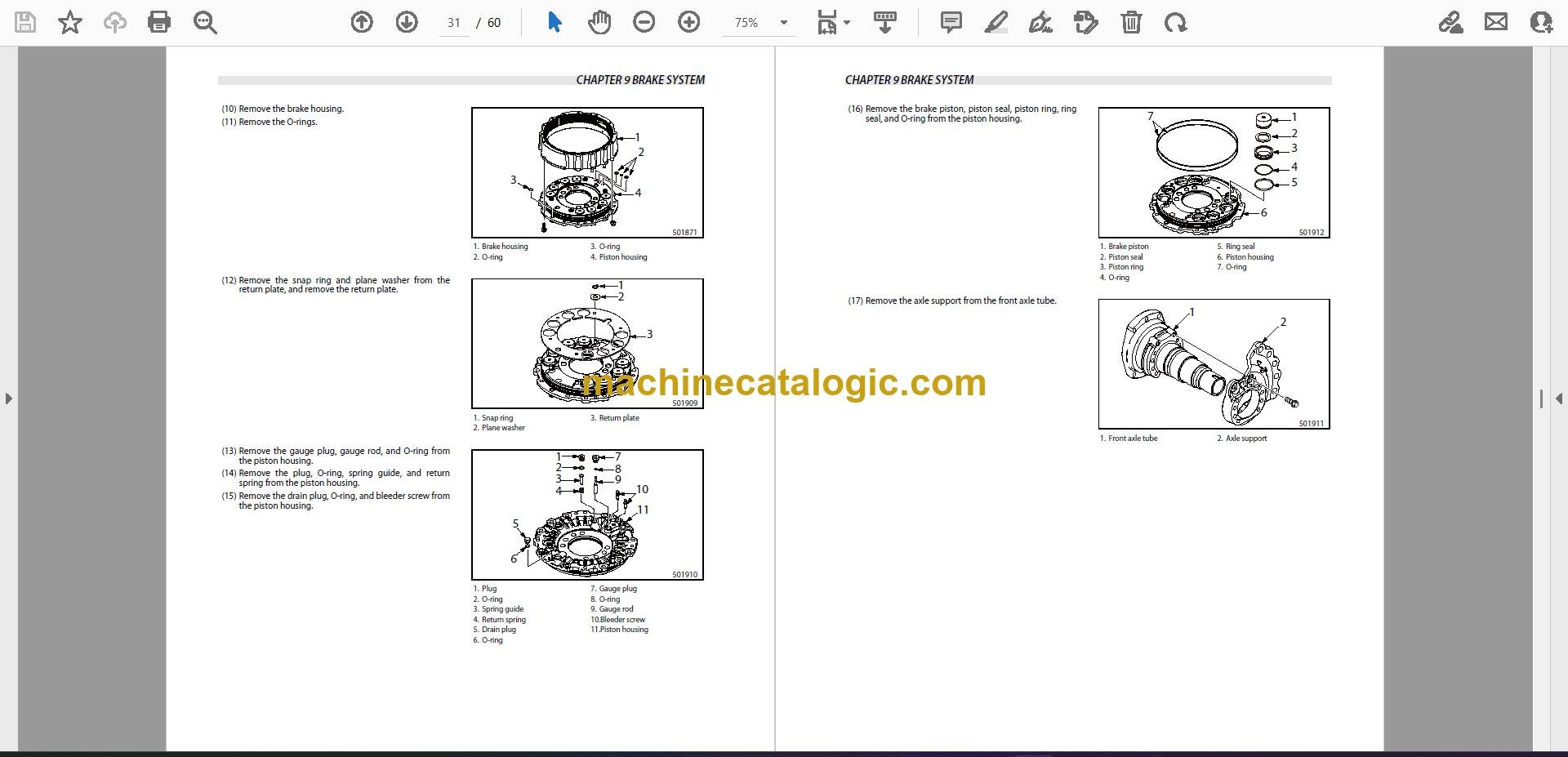Activate the selection arrow tool
This screenshot has height=757, width=1568.
click(555, 23)
